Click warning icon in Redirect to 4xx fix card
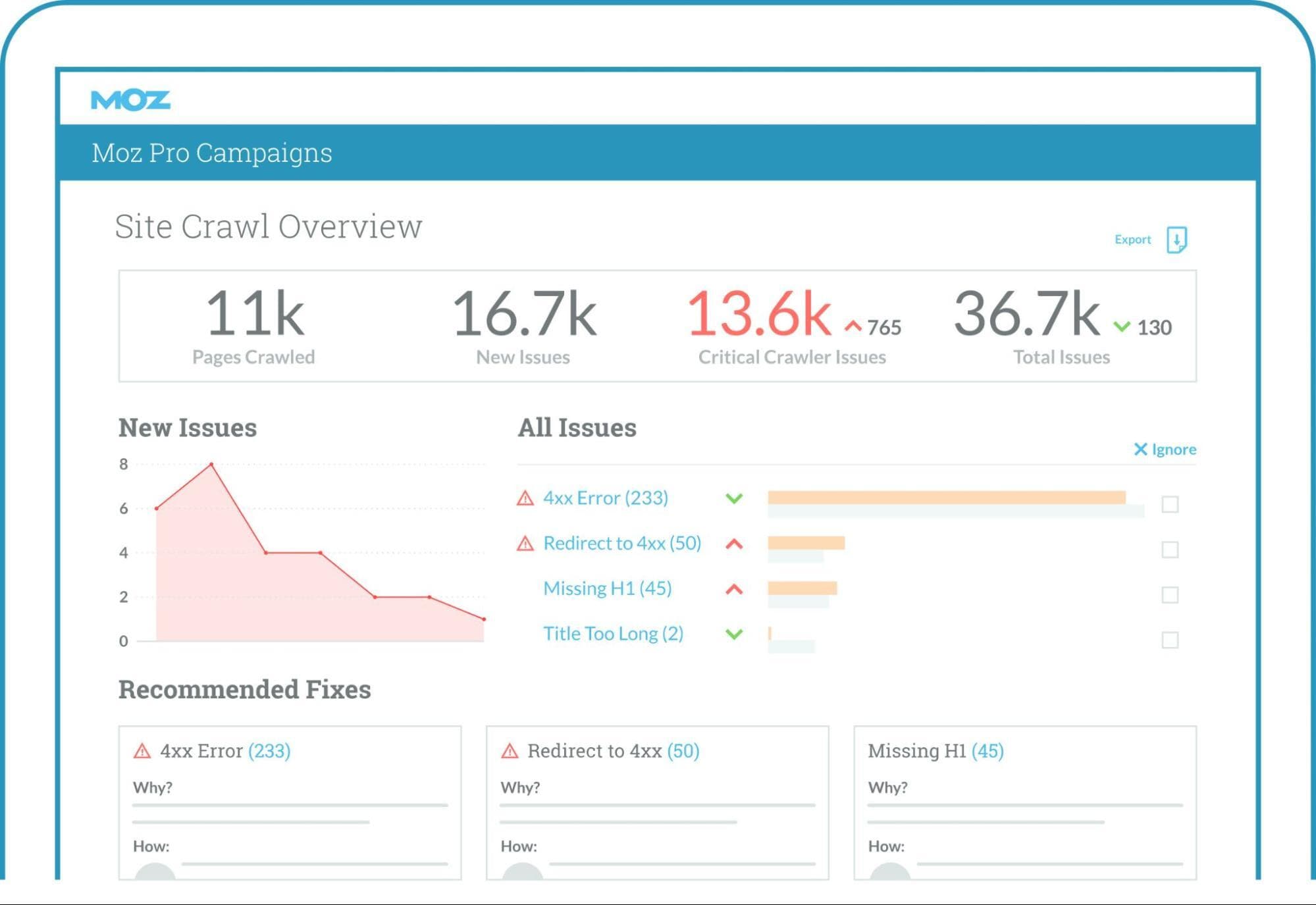The height and width of the screenshot is (905, 1316). pyautogui.click(x=510, y=751)
